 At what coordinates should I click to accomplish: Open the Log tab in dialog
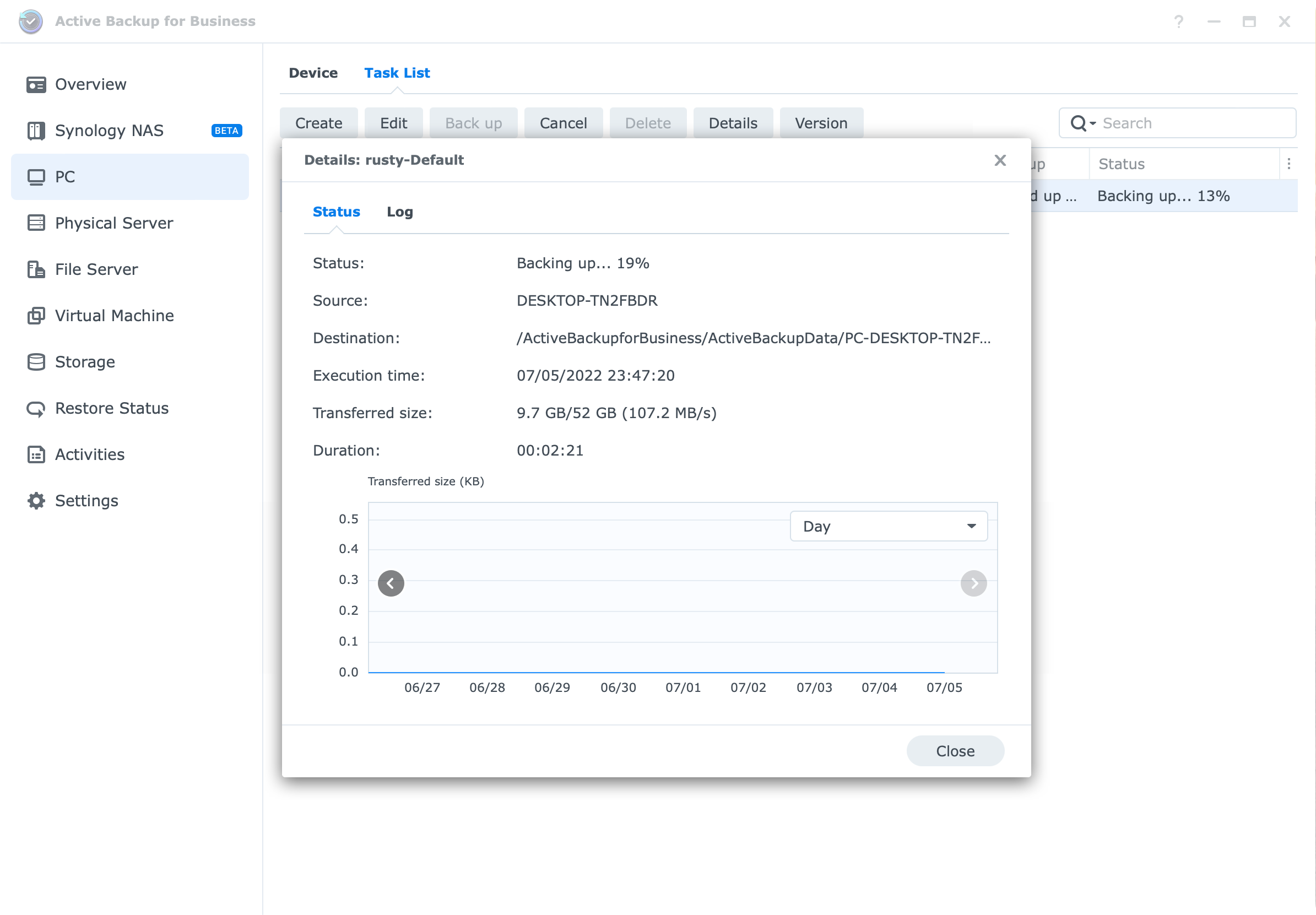click(x=399, y=212)
